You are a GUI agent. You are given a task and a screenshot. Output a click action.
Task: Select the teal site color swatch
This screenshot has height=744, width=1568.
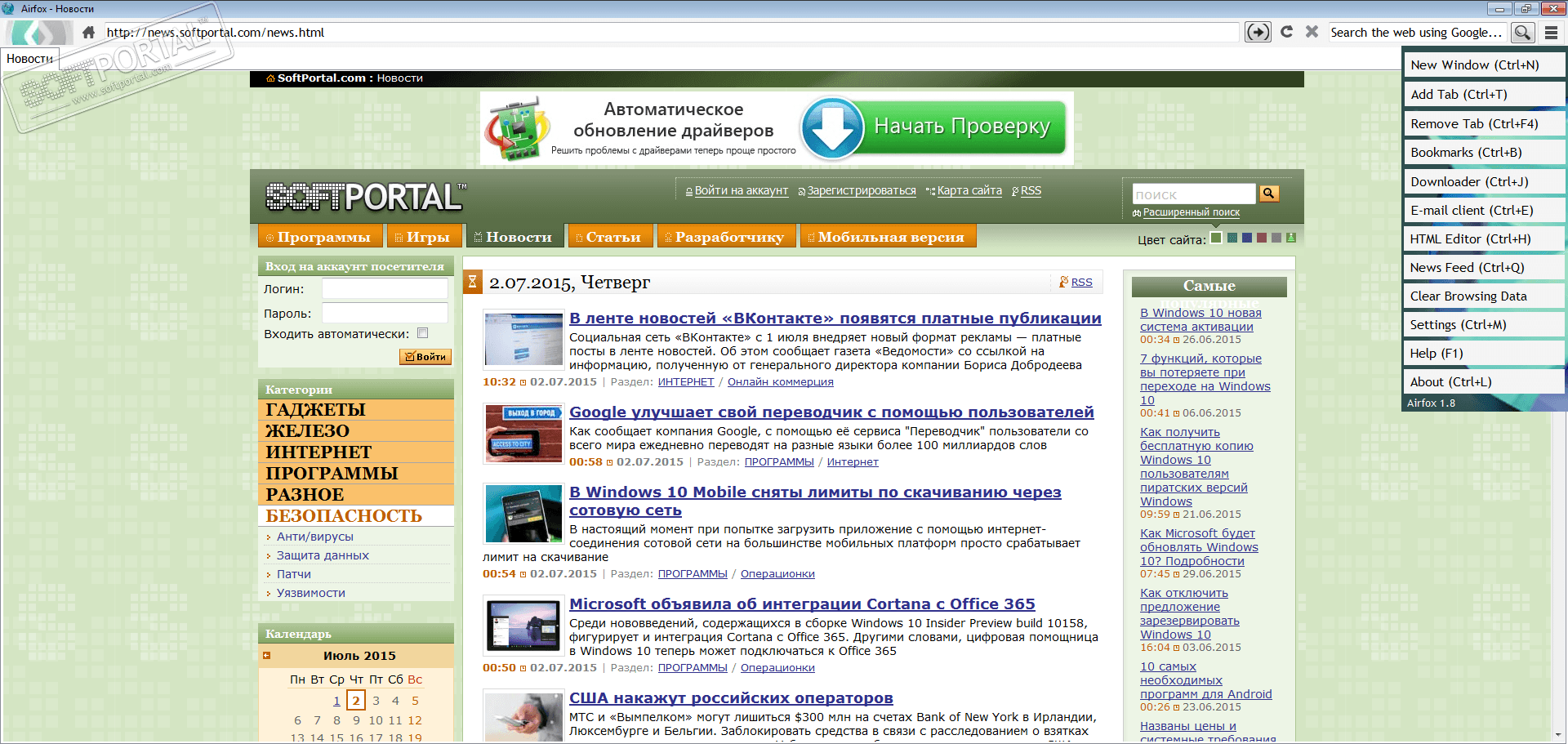pos(1232,238)
